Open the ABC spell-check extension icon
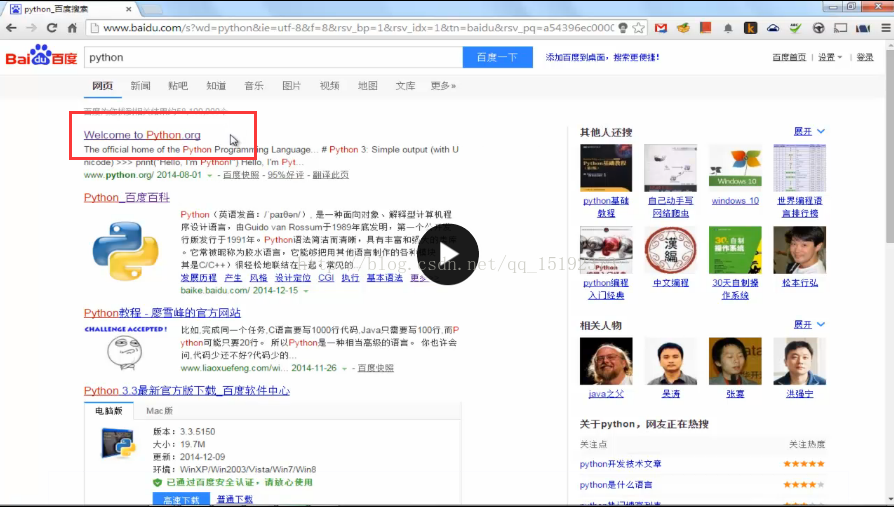This screenshot has width=894, height=507. tap(795, 27)
